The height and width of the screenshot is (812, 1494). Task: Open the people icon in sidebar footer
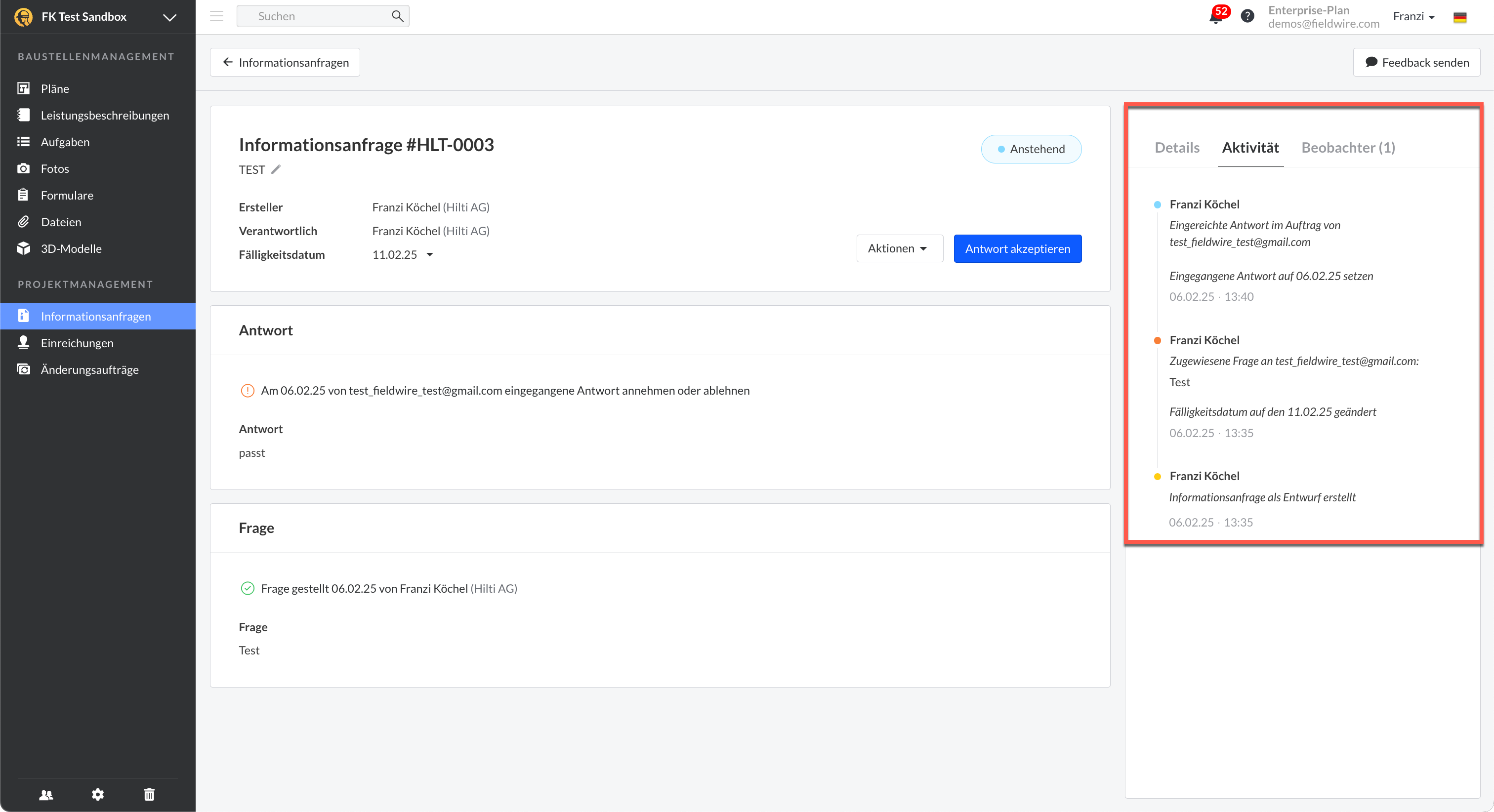click(46, 795)
